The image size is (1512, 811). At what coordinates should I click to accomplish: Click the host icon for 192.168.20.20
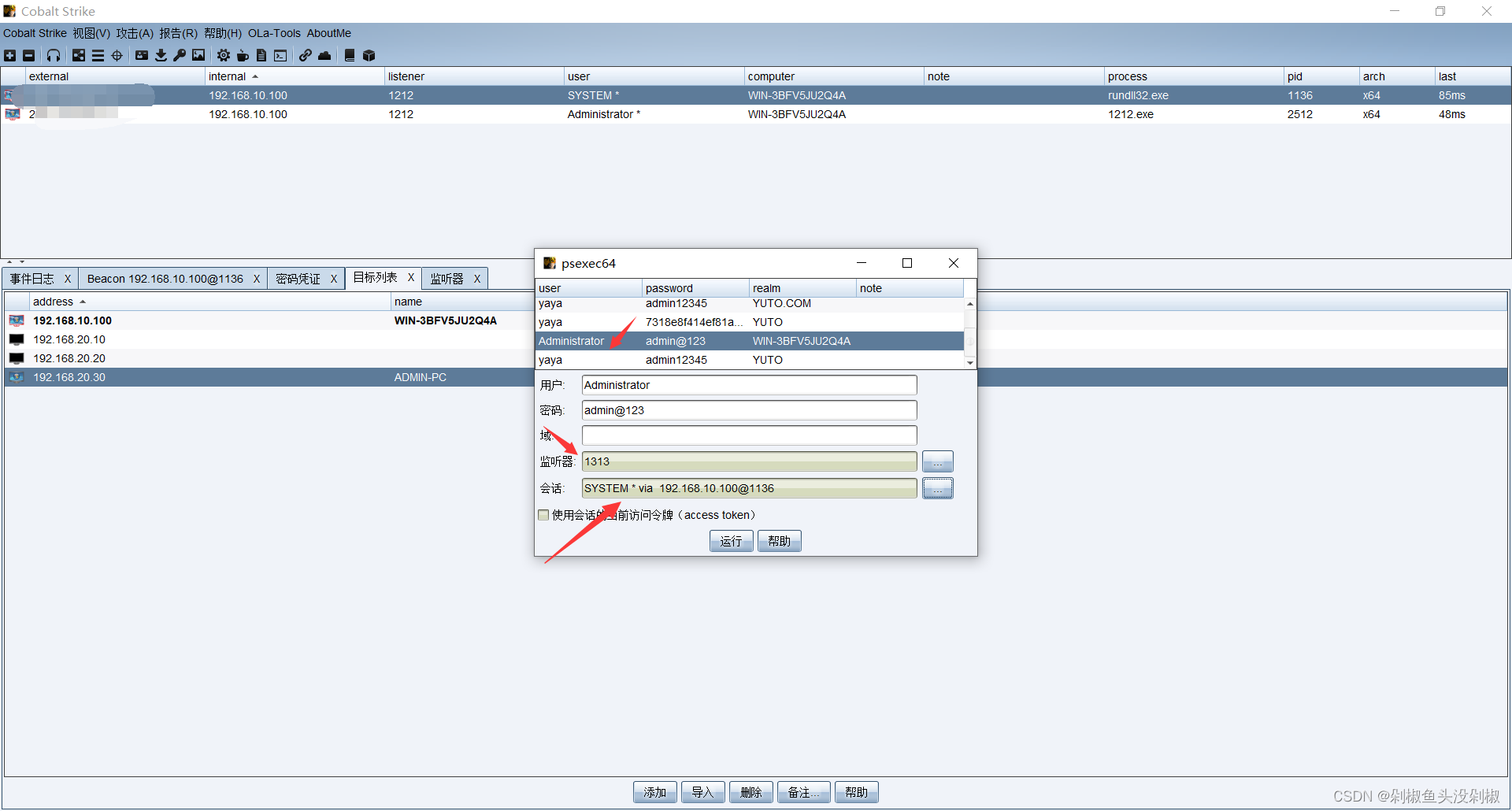pos(17,358)
